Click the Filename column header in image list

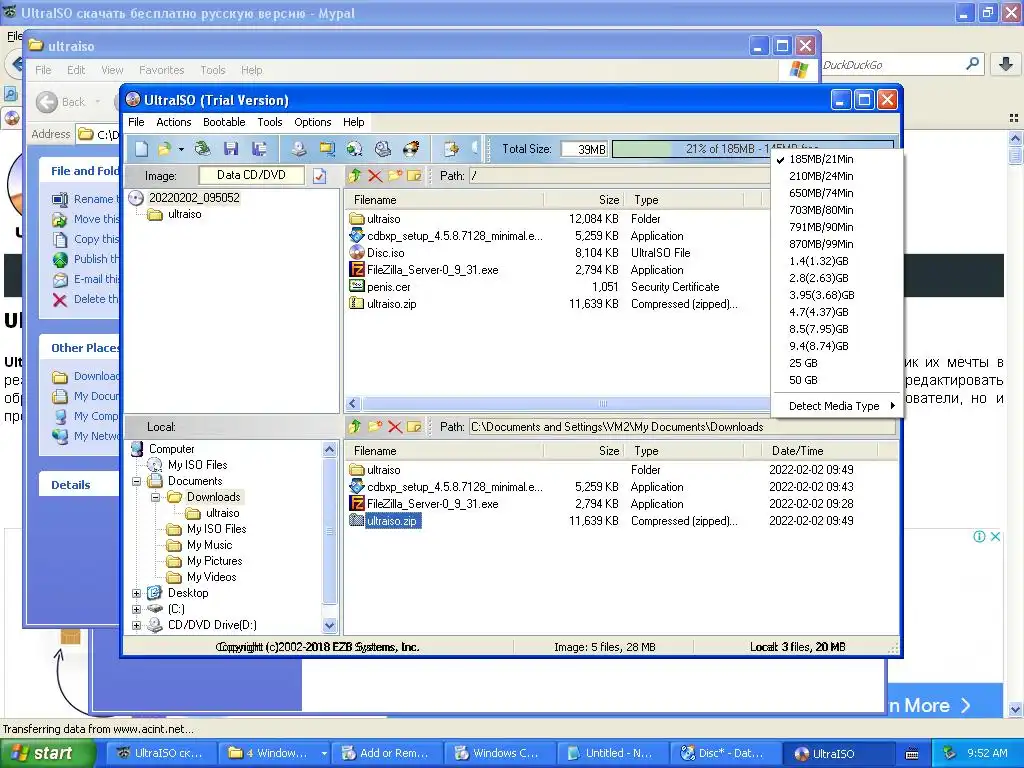pyautogui.click(x=445, y=200)
